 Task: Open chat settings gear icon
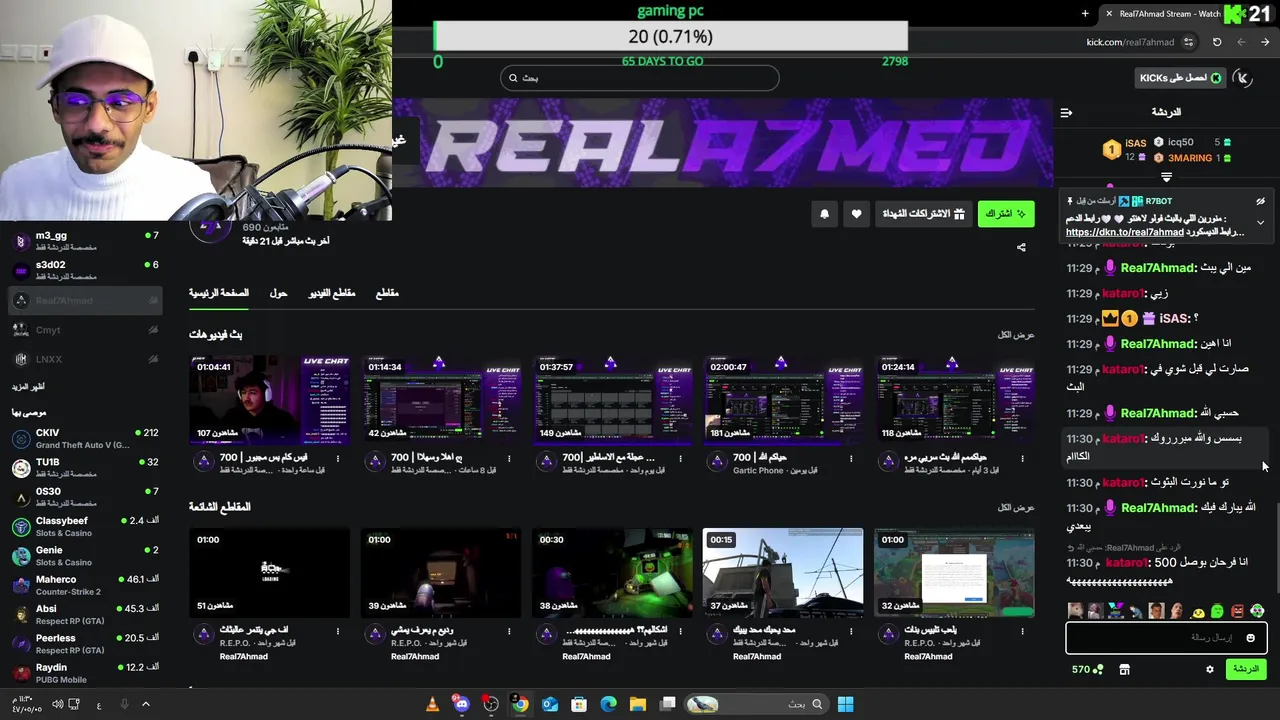tap(1209, 669)
